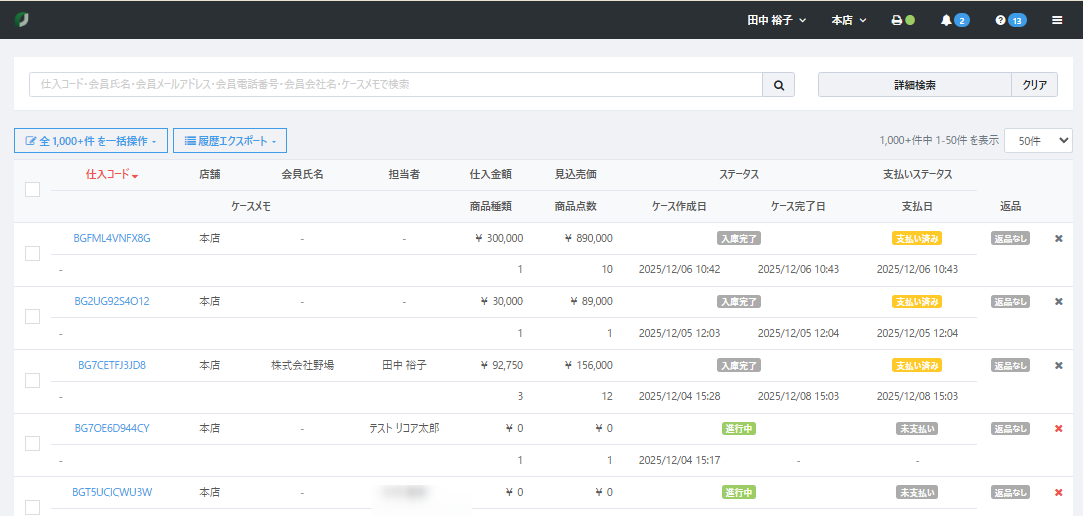
Task: Open the hamburger menu icon
Action: pyautogui.click(x=1057, y=20)
